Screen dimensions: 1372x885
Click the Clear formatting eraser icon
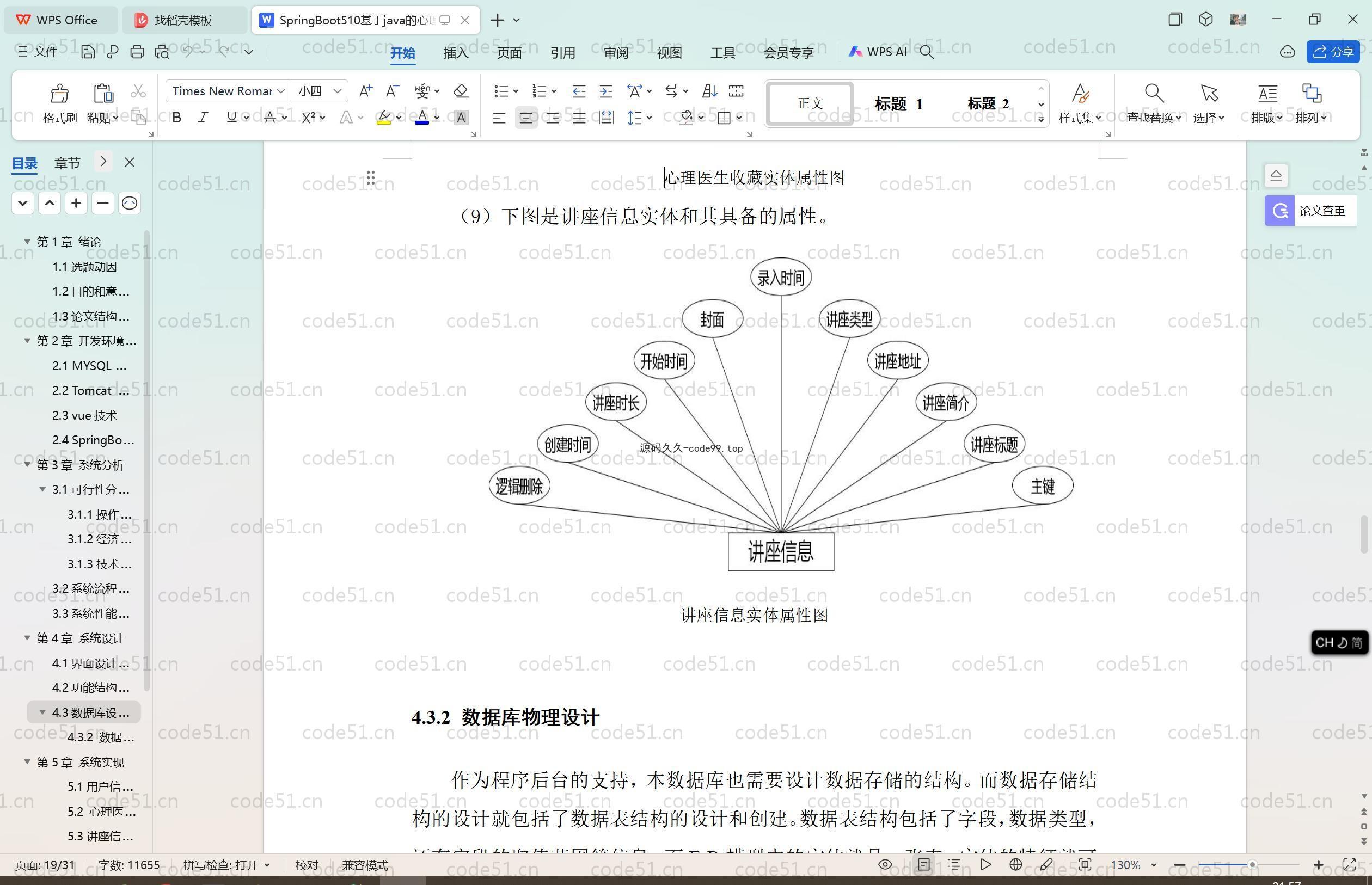coord(461,91)
